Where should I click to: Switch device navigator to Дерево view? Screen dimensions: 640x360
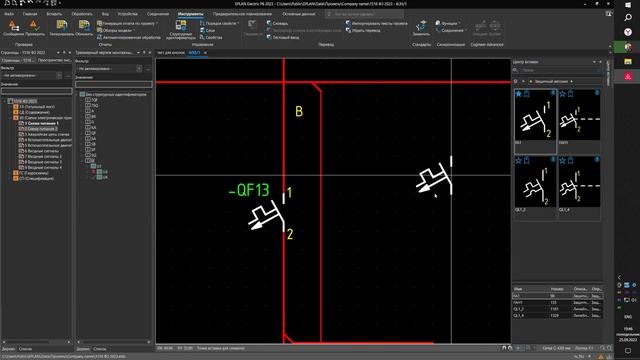pyautogui.click(x=83, y=349)
